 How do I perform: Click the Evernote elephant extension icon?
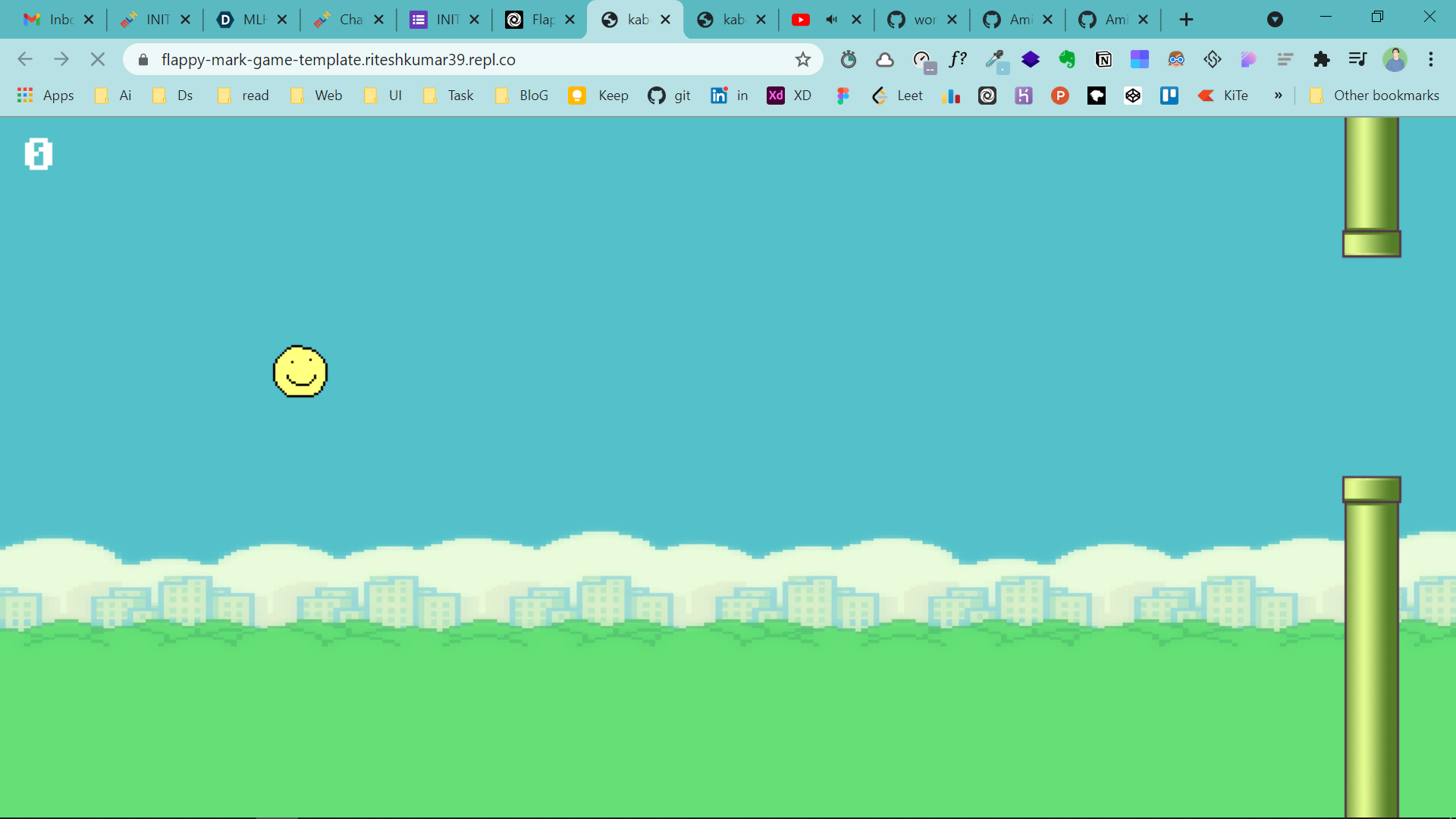point(1067,59)
